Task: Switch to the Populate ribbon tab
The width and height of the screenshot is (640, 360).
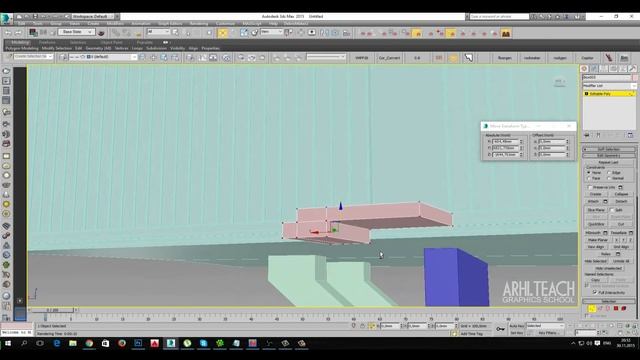Action: [x=144, y=42]
